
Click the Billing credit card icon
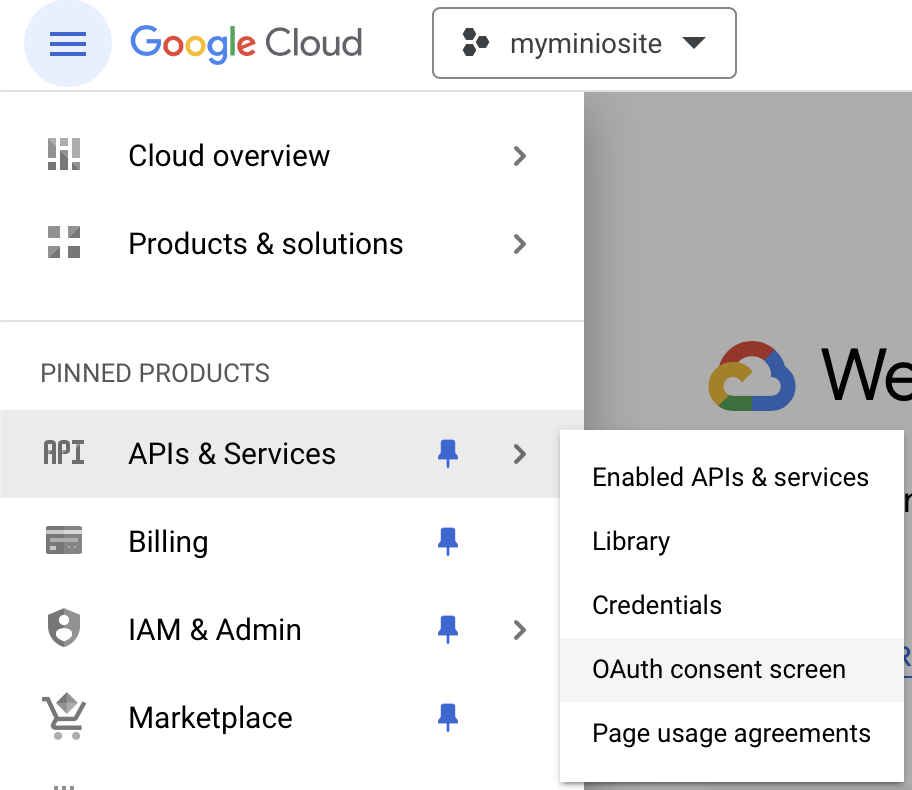point(64,541)
